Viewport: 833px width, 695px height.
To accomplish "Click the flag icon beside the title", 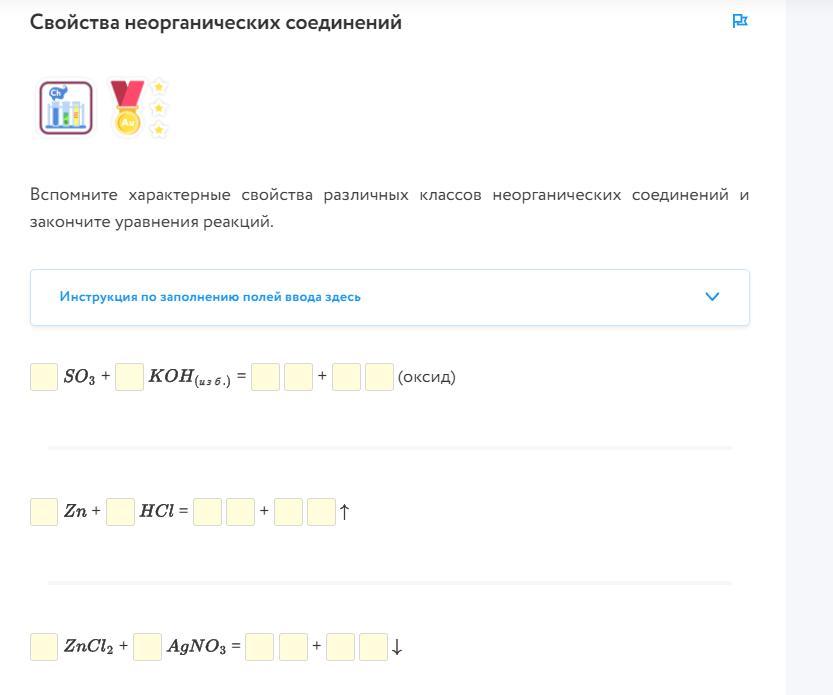I will [740, 21].
